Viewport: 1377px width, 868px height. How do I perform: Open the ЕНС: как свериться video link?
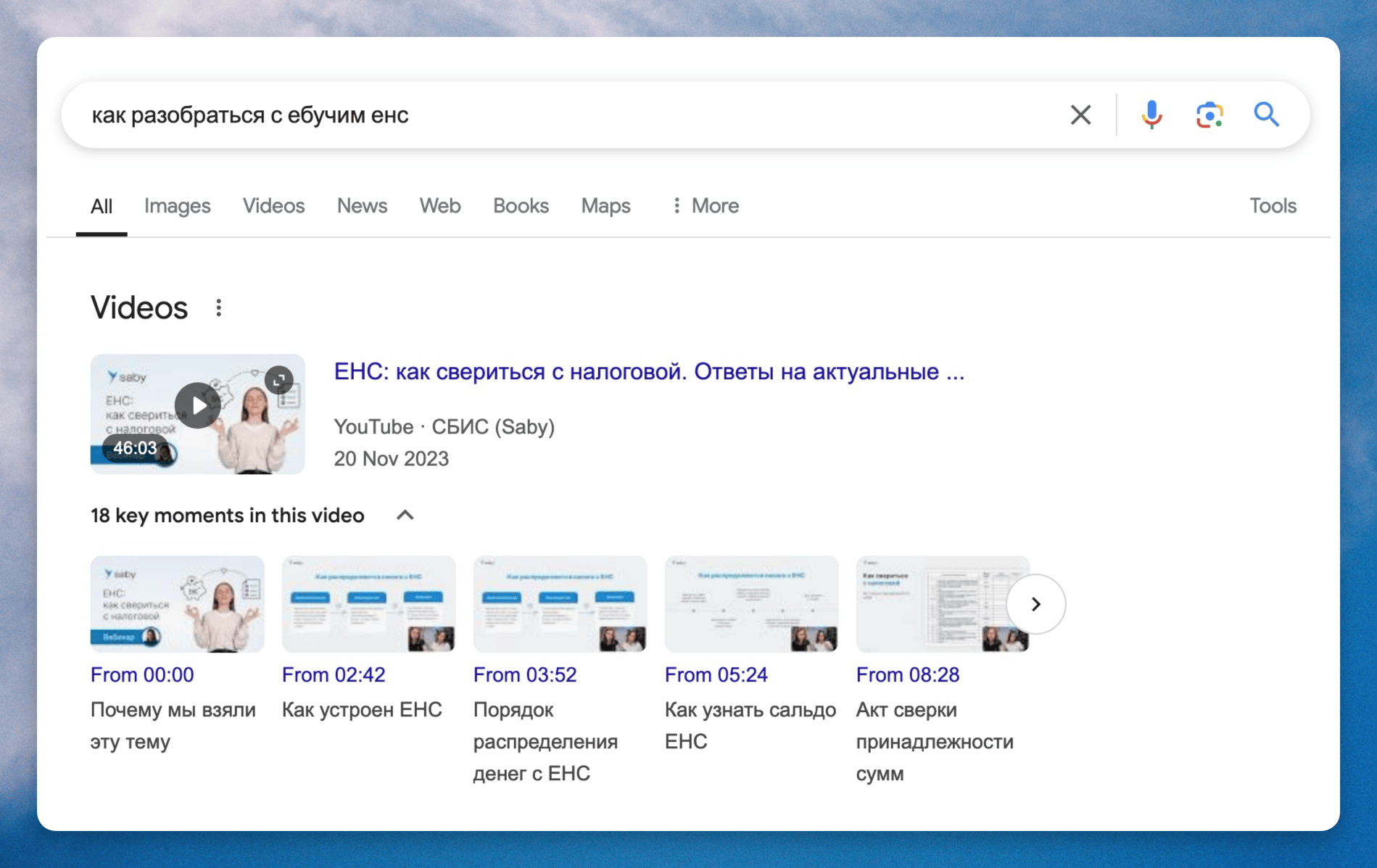coord(648,372)
